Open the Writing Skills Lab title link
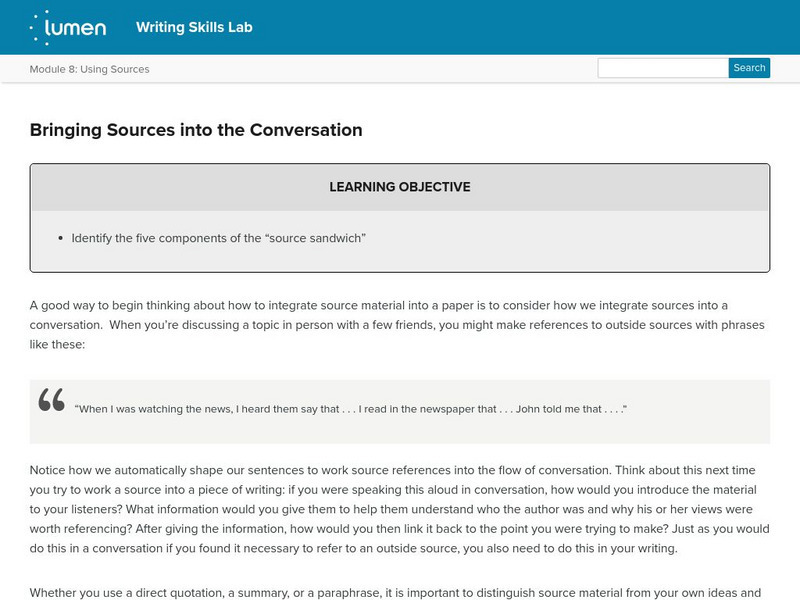 point(194,27)
